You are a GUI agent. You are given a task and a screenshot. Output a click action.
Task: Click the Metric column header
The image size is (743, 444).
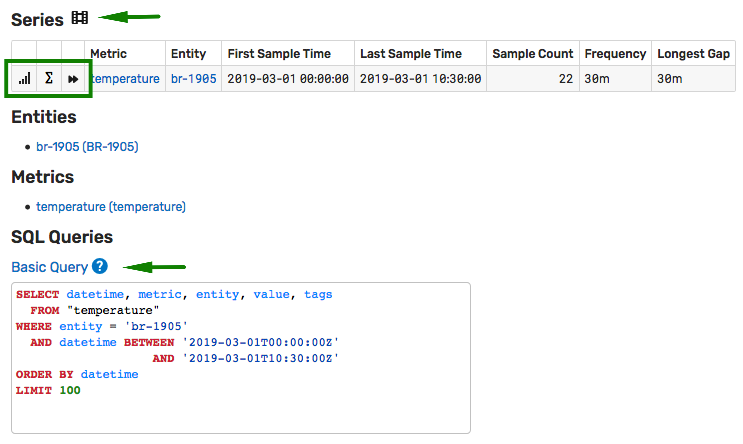(109, 54)
